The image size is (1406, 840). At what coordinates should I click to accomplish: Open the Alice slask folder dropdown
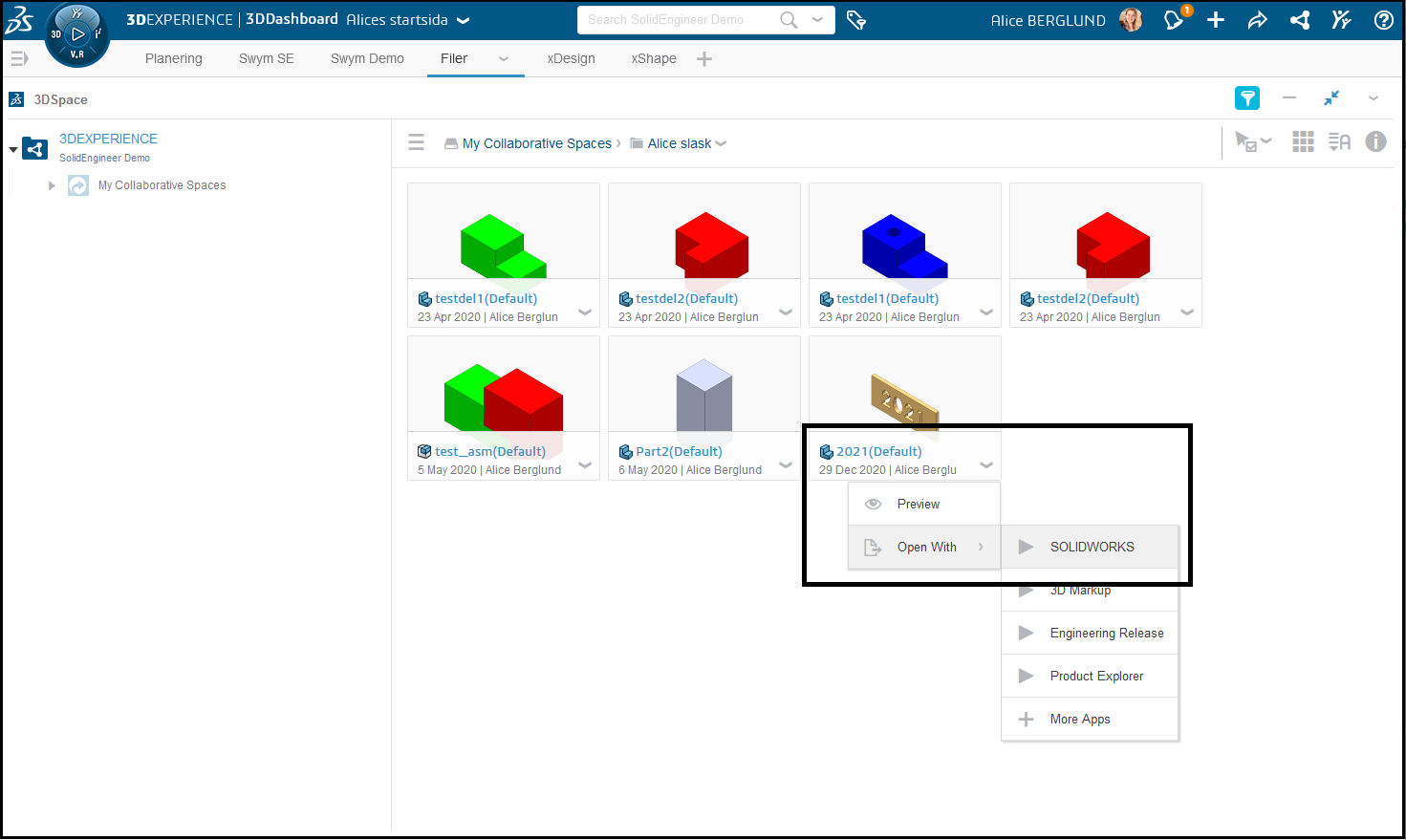click(721, 144)
